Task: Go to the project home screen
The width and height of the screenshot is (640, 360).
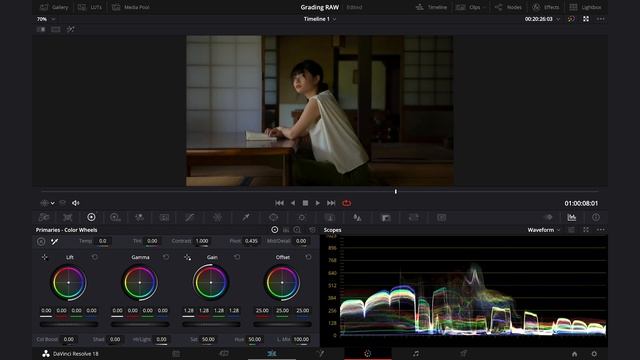Action: point(574,354)
